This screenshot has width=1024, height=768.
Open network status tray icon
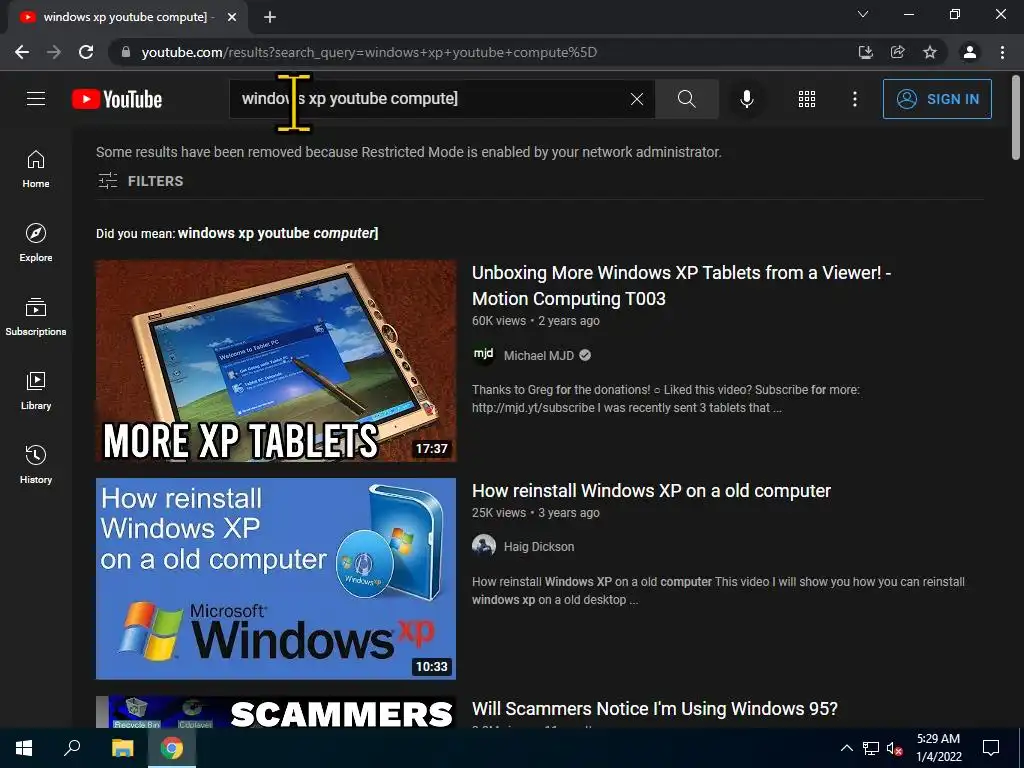(x=871, y=748)
